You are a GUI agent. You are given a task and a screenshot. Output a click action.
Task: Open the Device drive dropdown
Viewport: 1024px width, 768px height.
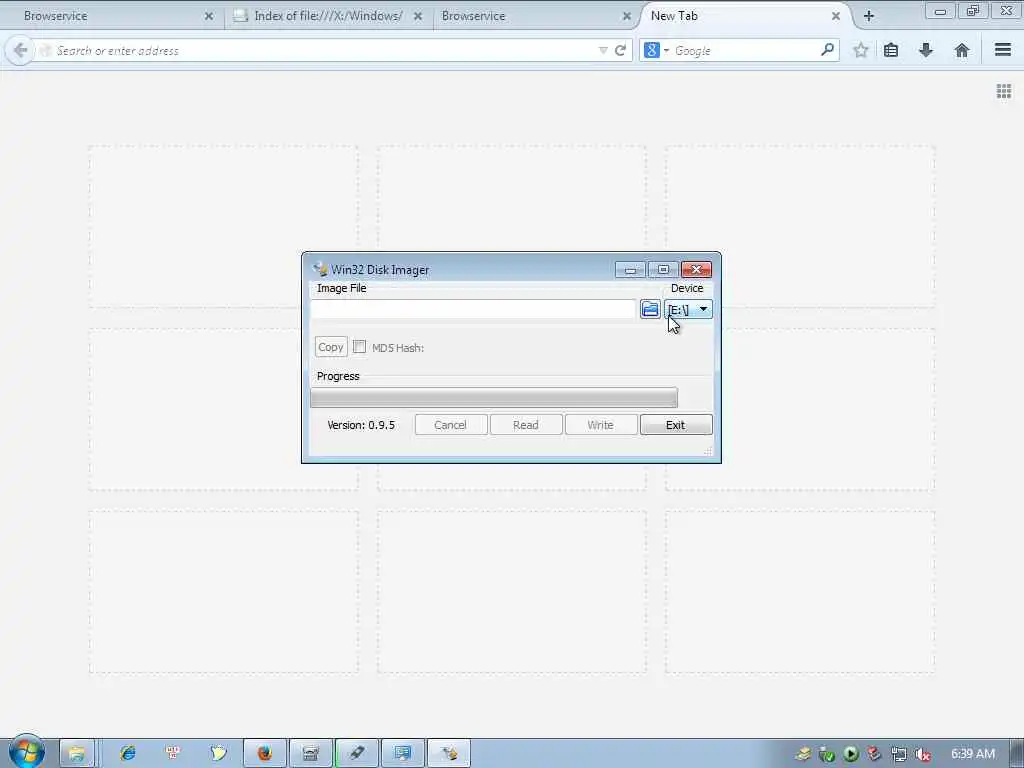688,309
